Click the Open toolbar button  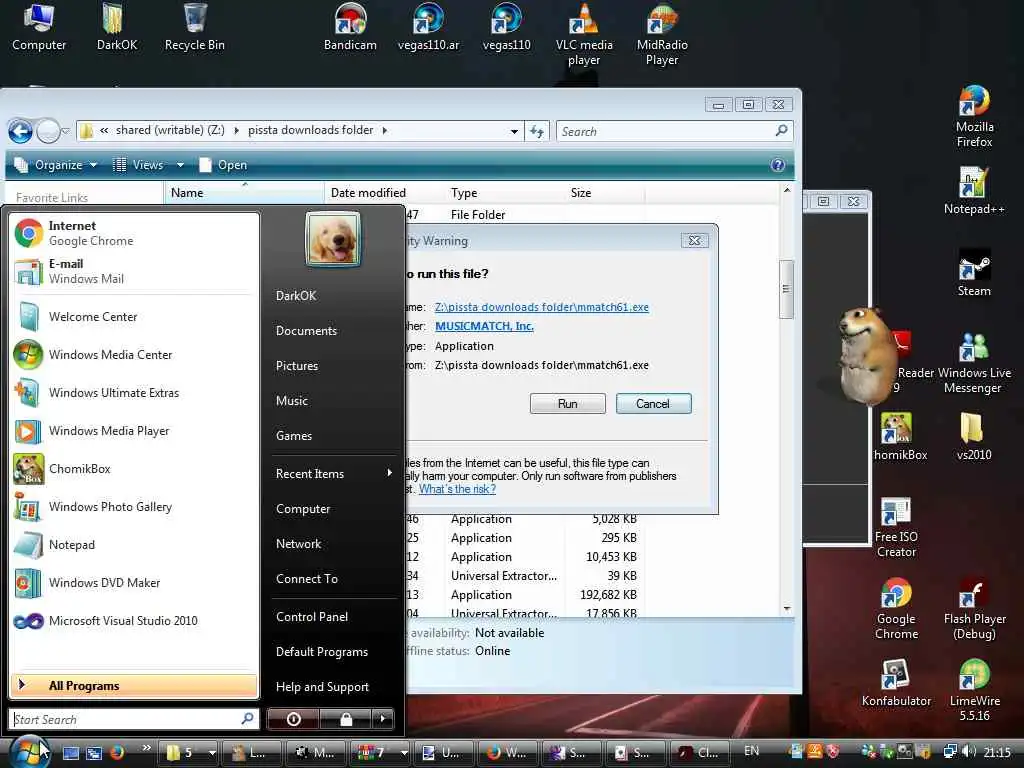click(223, 165)
